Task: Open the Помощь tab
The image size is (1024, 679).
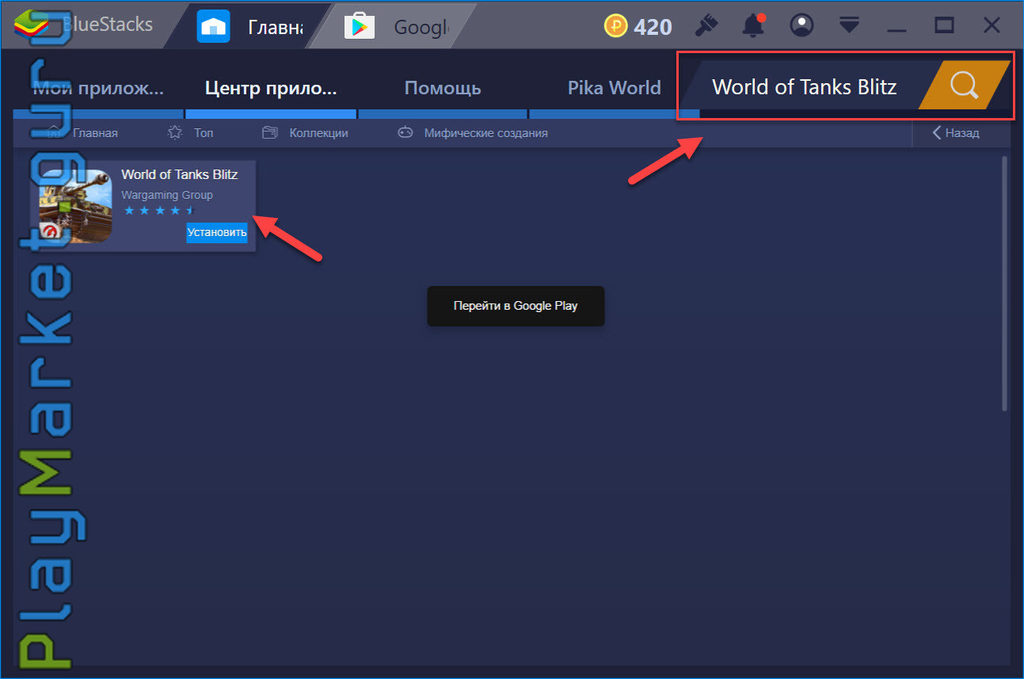Action: (x=442, y=87)
